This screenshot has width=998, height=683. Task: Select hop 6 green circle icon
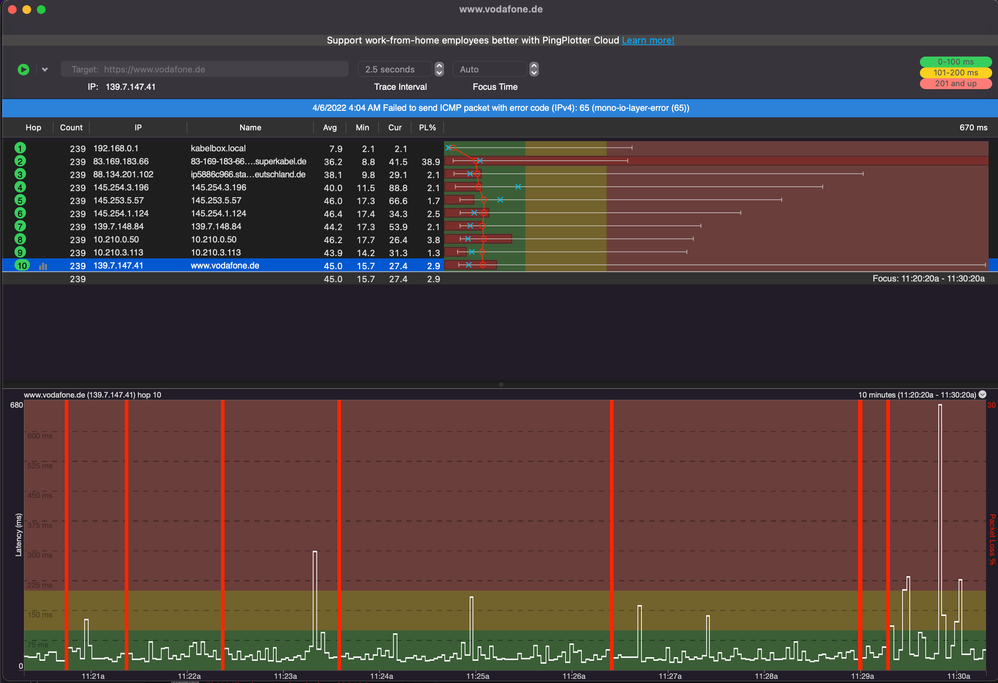(20, 213)
